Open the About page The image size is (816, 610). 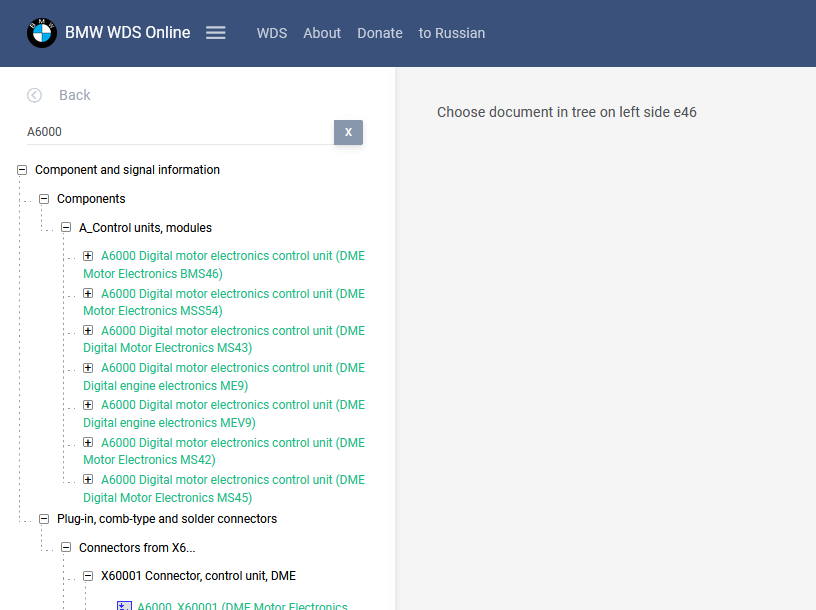click(x=322, y=33)
